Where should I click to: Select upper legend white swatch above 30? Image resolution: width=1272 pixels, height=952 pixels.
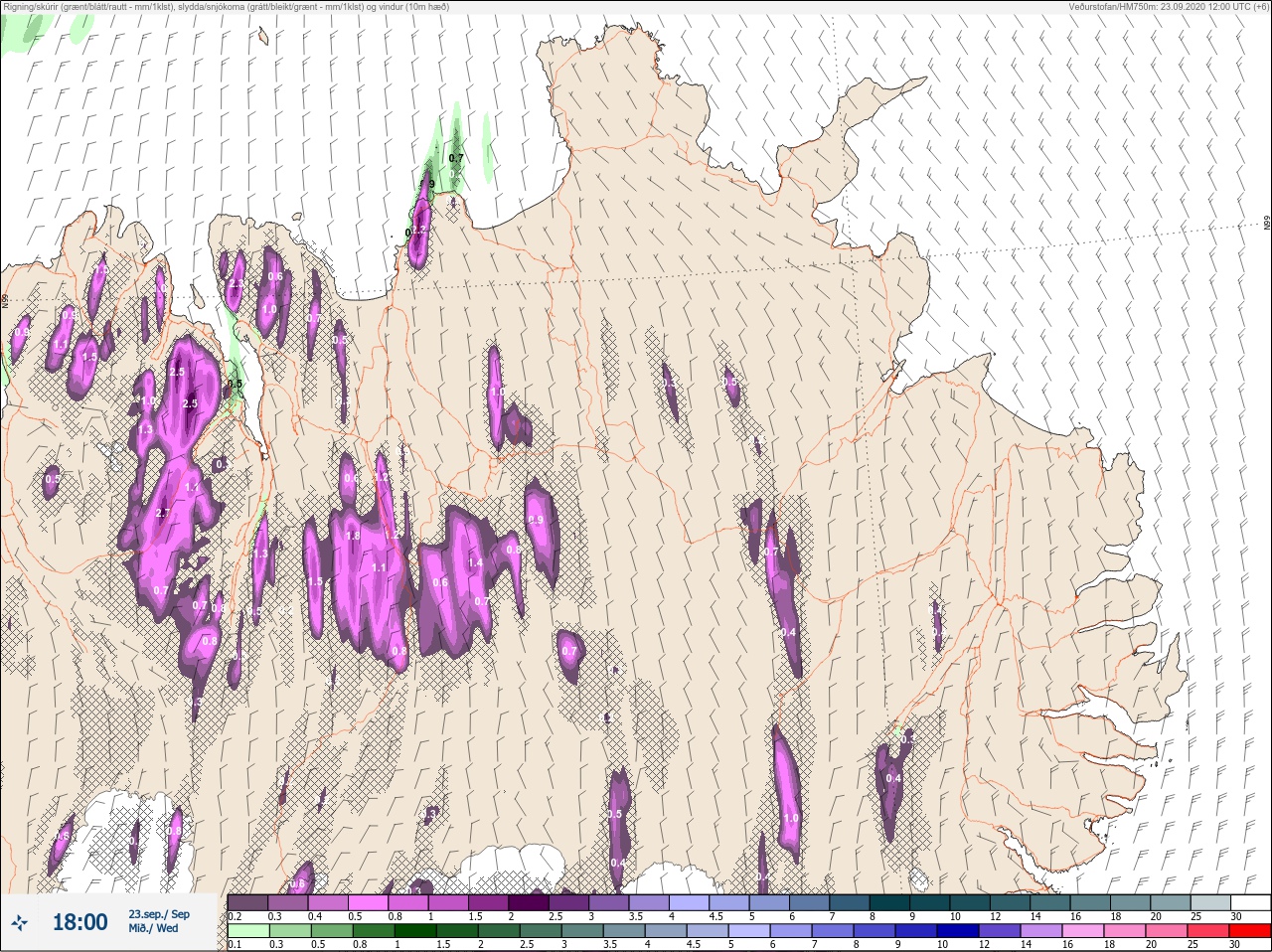click(x=1251, y=902)
